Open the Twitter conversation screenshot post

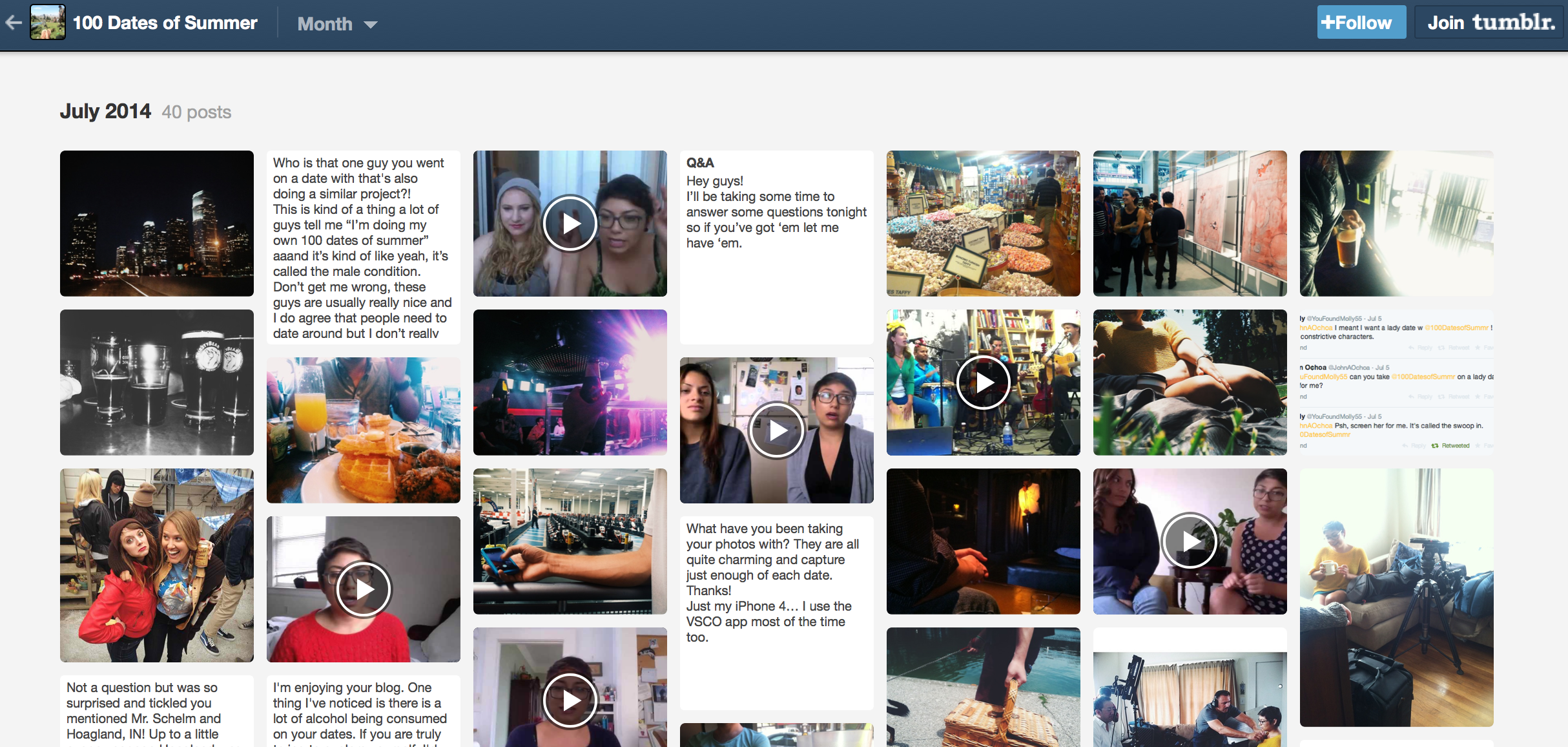(x=1396, y=383)
